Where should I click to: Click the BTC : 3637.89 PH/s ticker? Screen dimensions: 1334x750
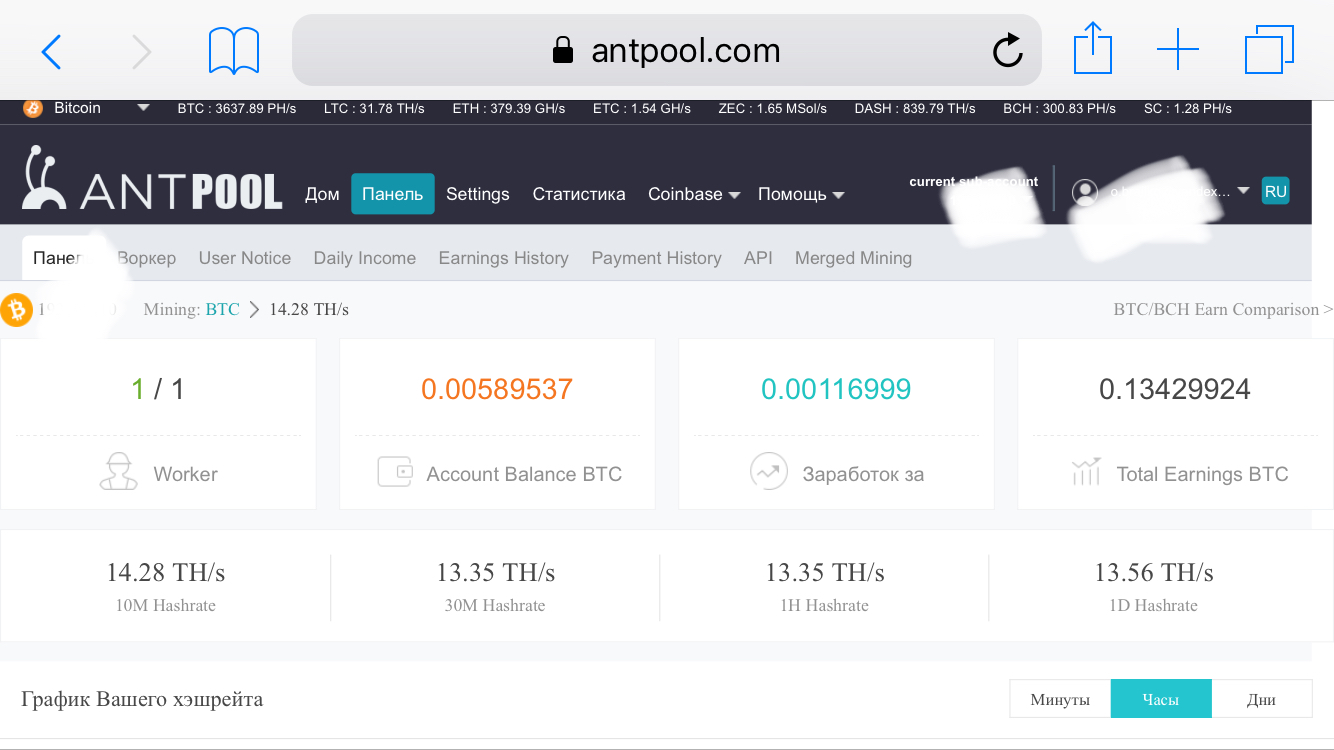tap(236, 108)
